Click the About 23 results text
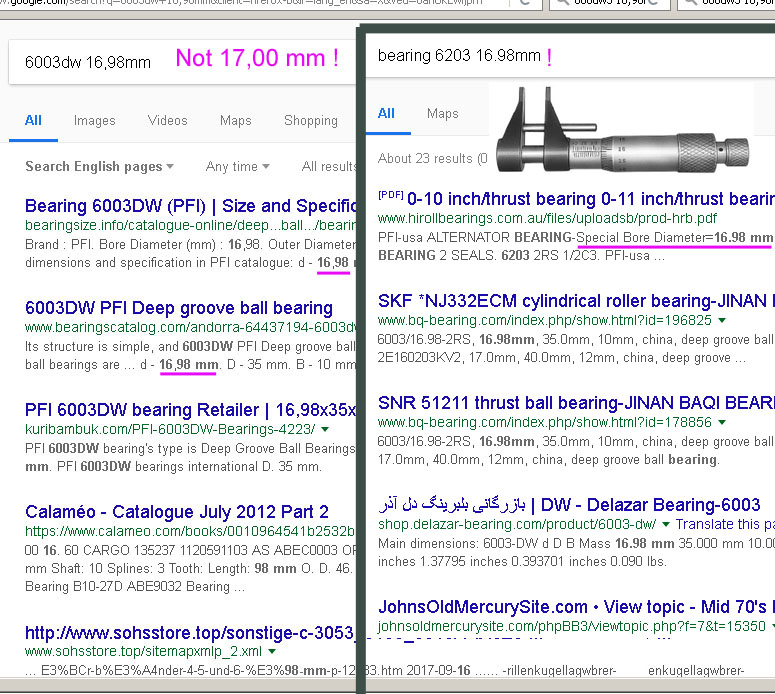The width and height of the screenshot is (775, 694). click(x=432, y=158)
